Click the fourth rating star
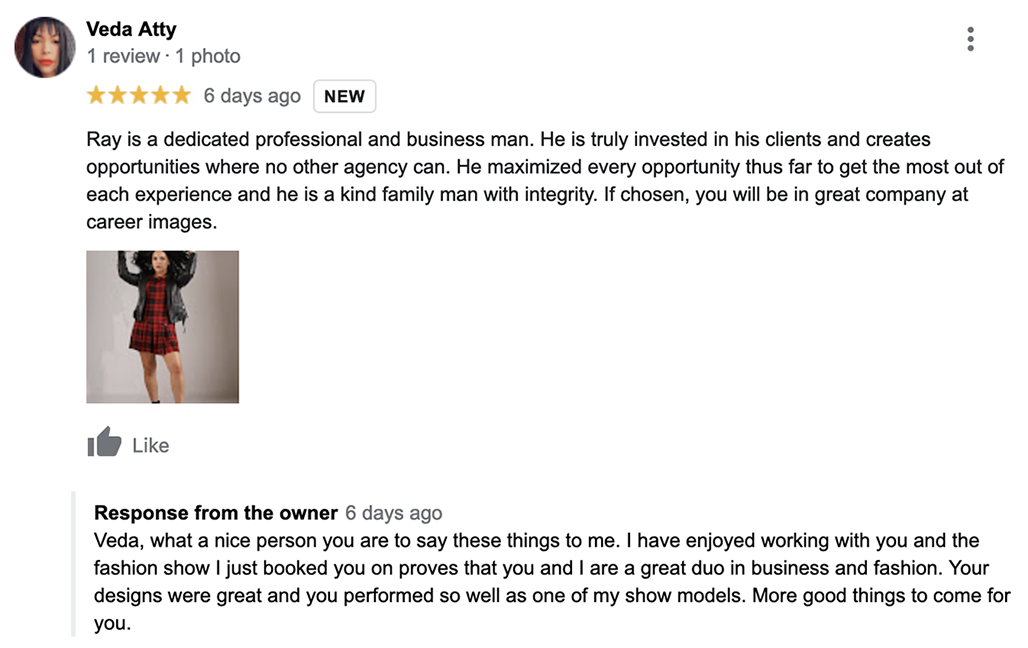 point(160,96)
